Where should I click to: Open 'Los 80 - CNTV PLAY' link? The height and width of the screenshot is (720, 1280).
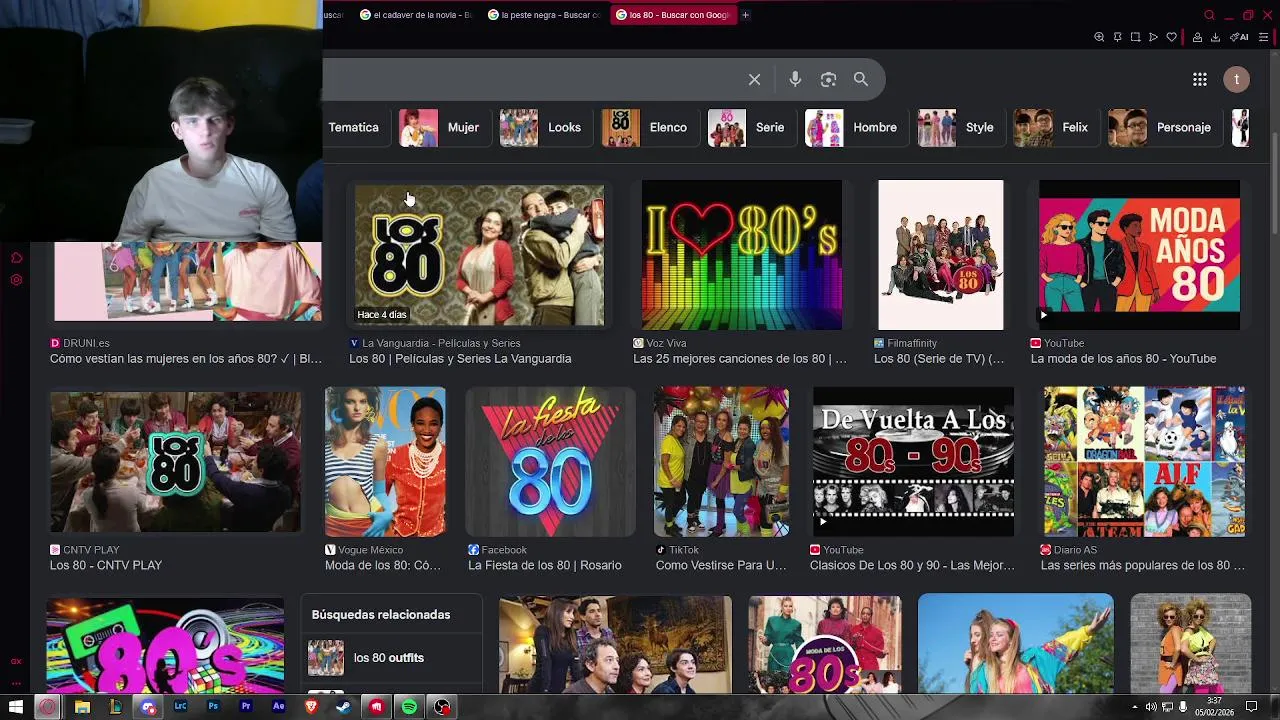click(106, 566)
